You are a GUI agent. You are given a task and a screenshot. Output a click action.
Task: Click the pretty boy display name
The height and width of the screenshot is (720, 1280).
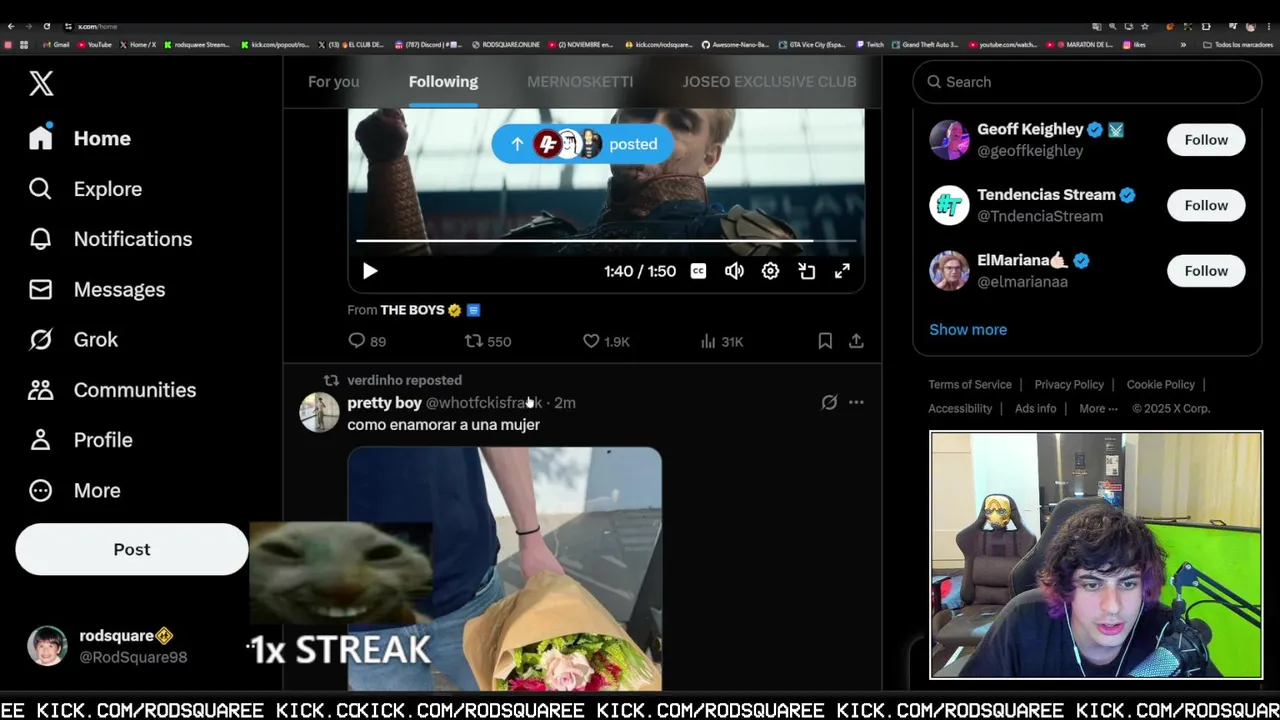click(x=384, y=403)
